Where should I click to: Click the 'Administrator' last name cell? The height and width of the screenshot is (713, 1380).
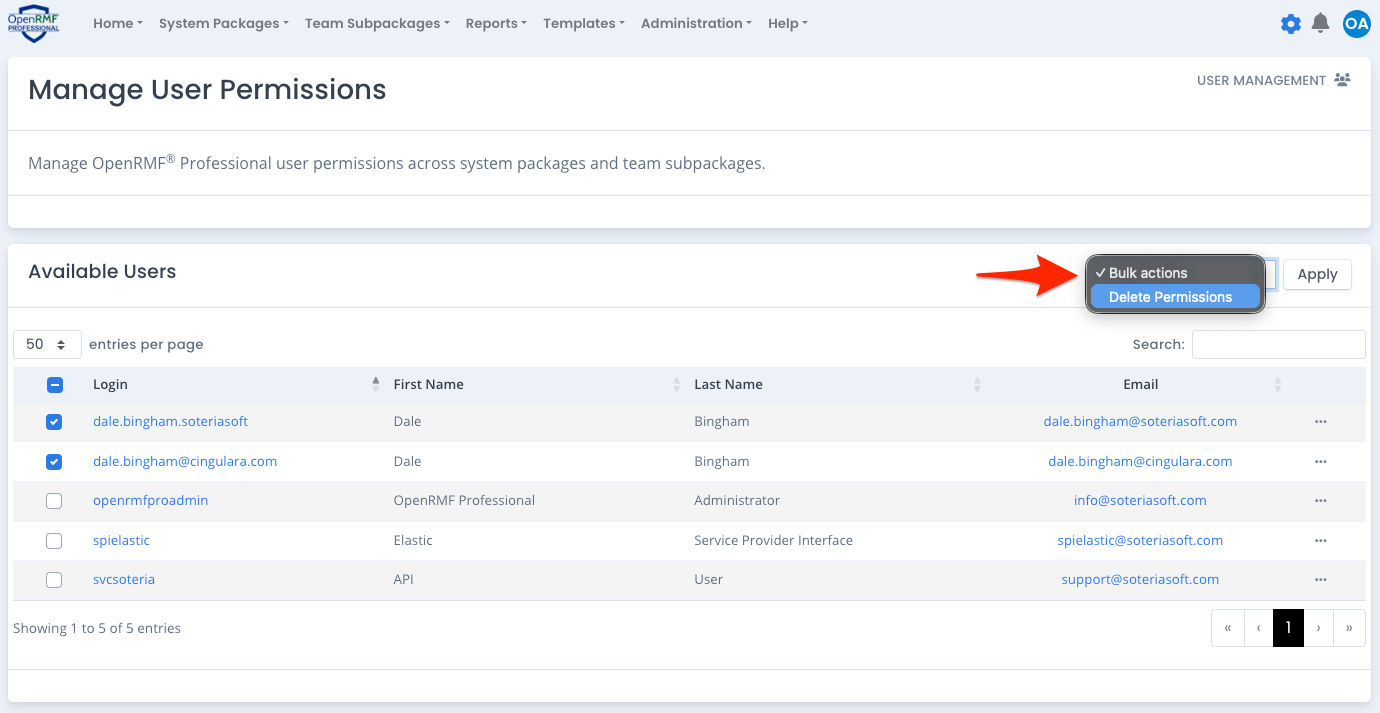tap(737, 501)
